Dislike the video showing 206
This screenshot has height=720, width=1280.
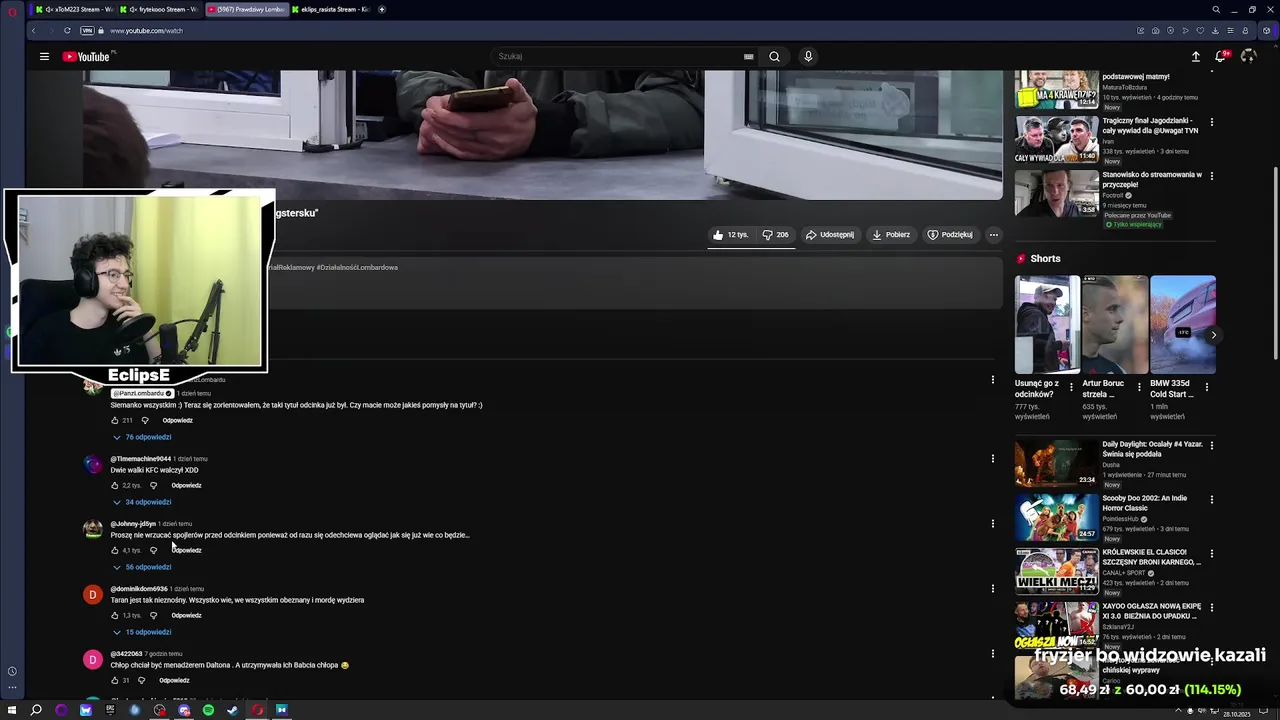click(776, 235)
